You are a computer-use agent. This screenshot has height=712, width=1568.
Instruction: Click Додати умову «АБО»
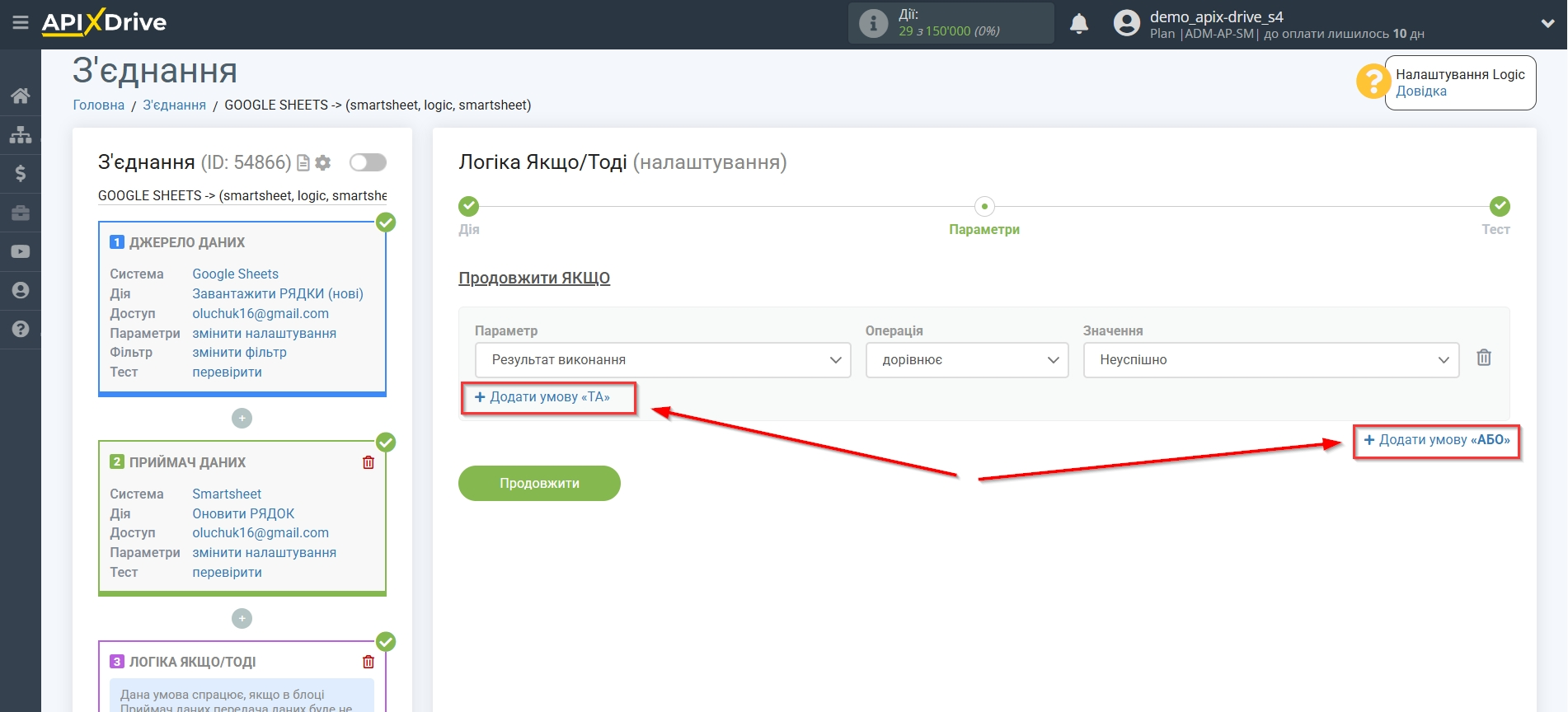tap(1437, 440)
